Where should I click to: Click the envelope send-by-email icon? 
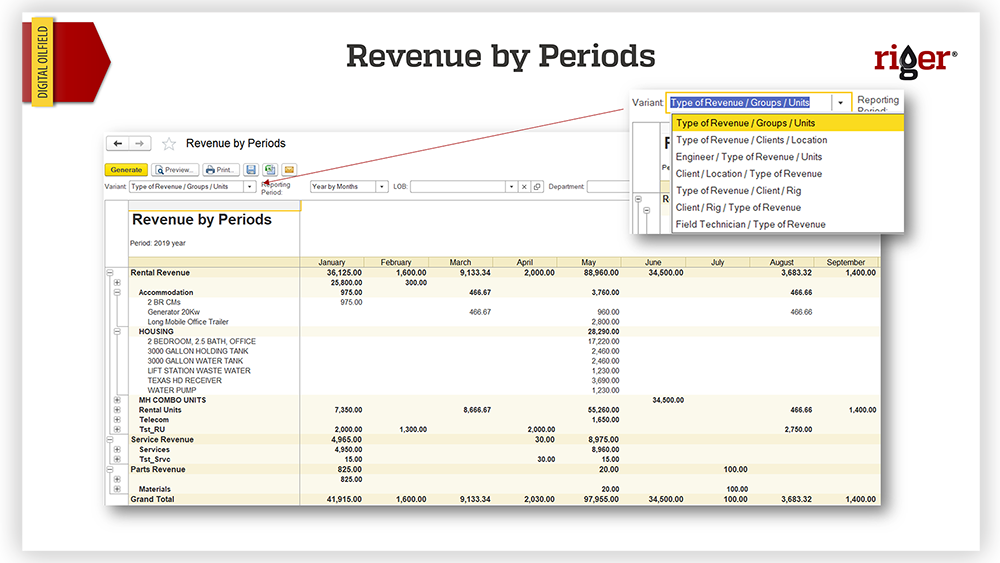(289, 170)
